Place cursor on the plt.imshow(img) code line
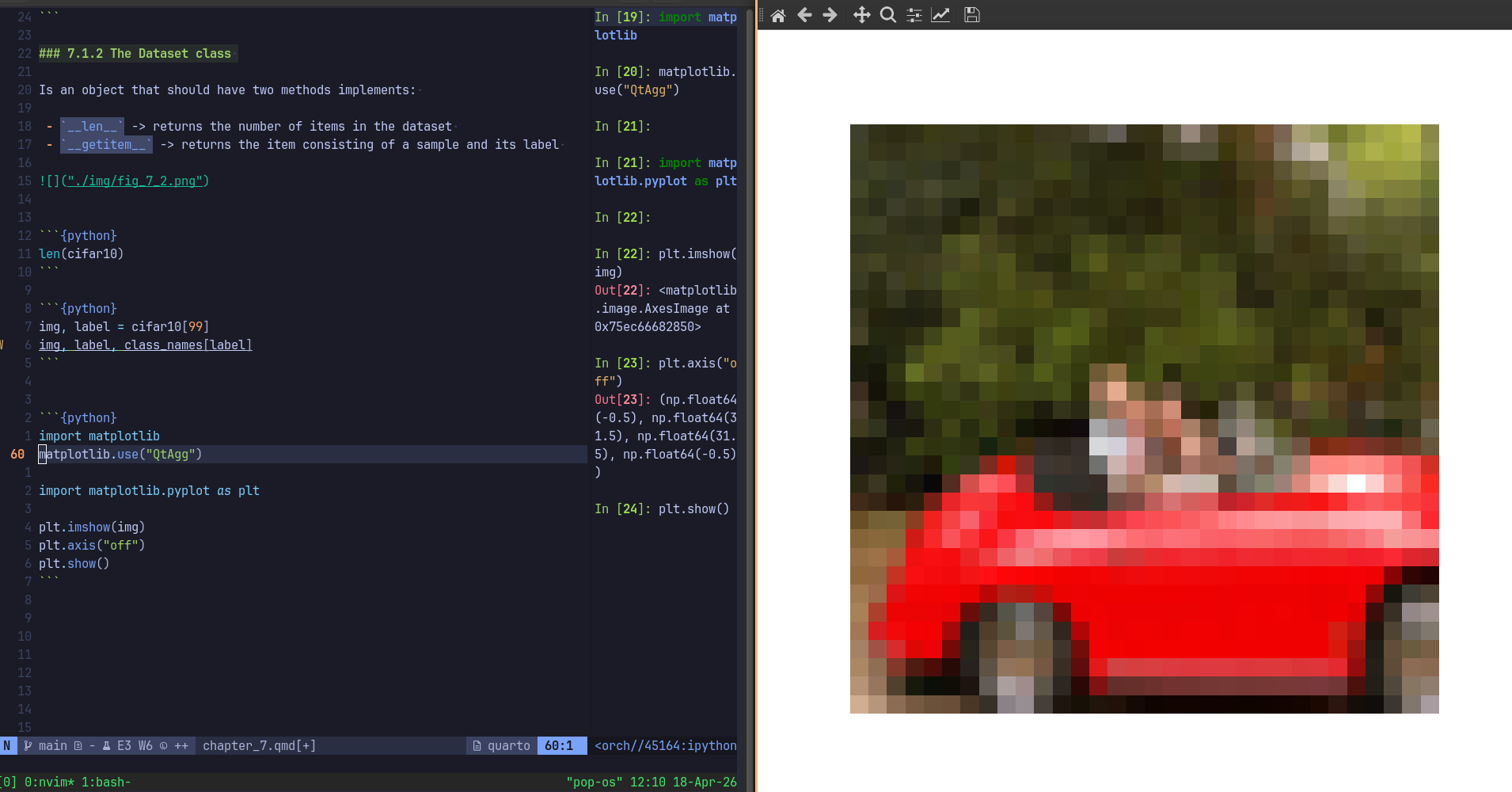This screenshot has height=792, width=1512. pos(92,527)
